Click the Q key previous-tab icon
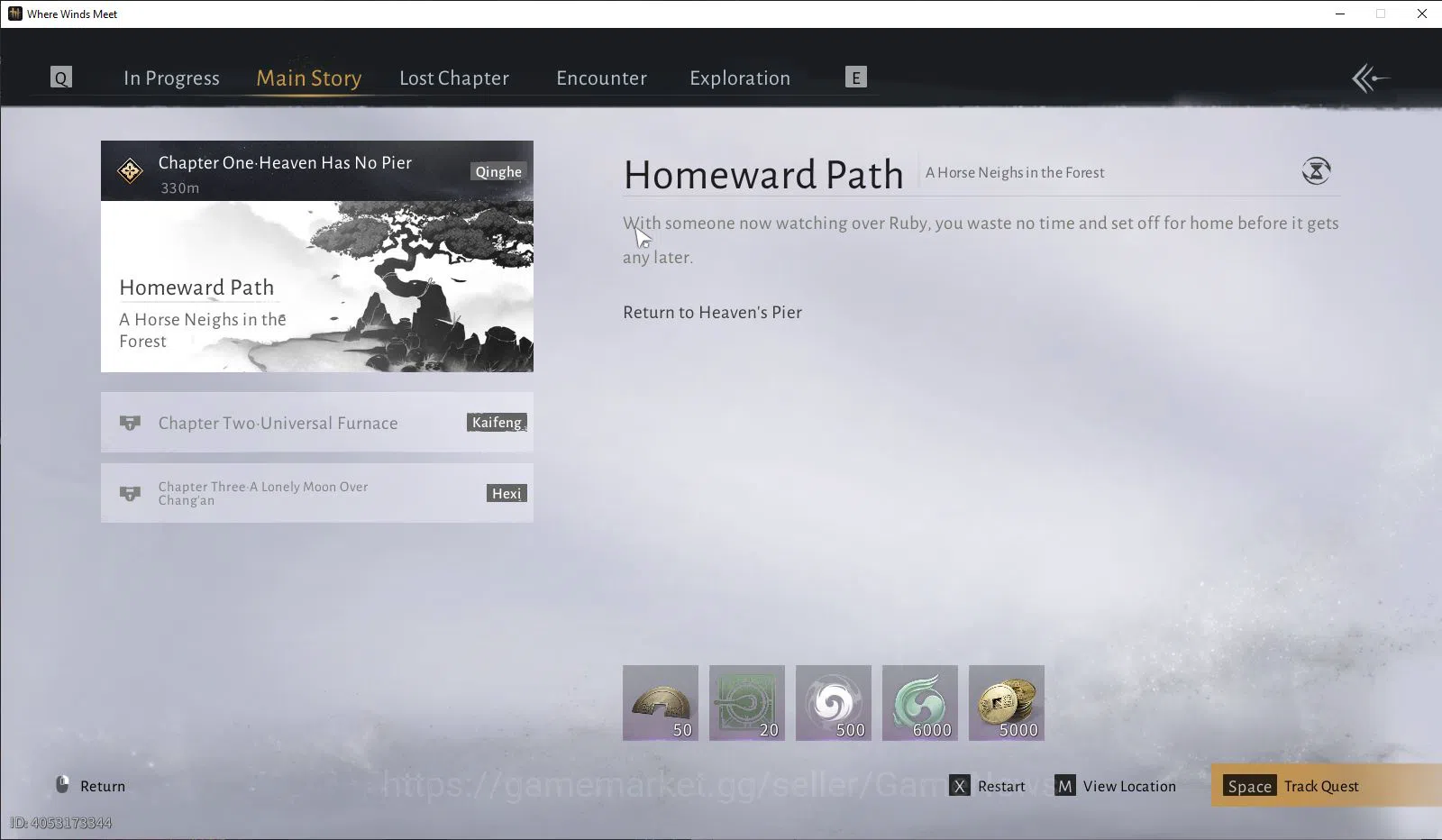 click(61, 78)
